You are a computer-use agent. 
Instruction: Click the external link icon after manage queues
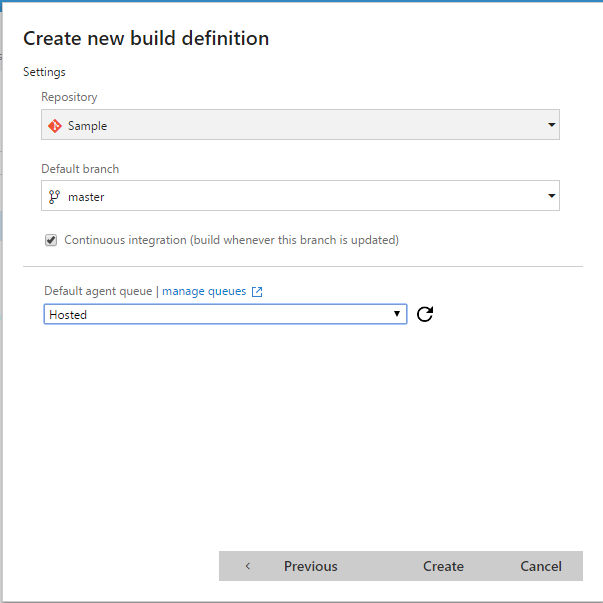coord(257,292)
